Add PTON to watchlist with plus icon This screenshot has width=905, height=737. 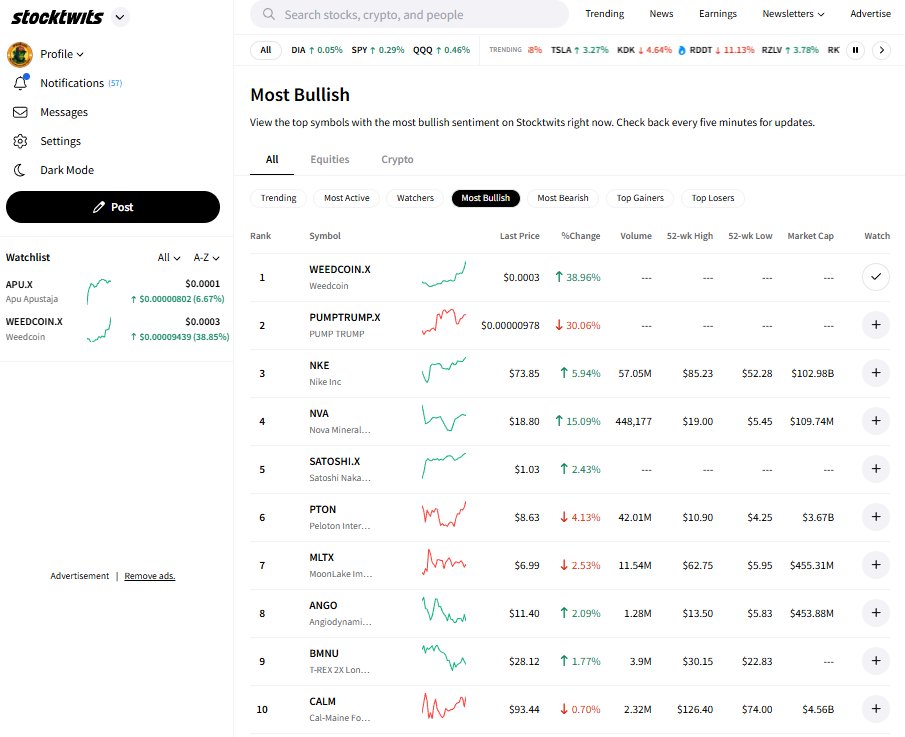tap(876, 517)
